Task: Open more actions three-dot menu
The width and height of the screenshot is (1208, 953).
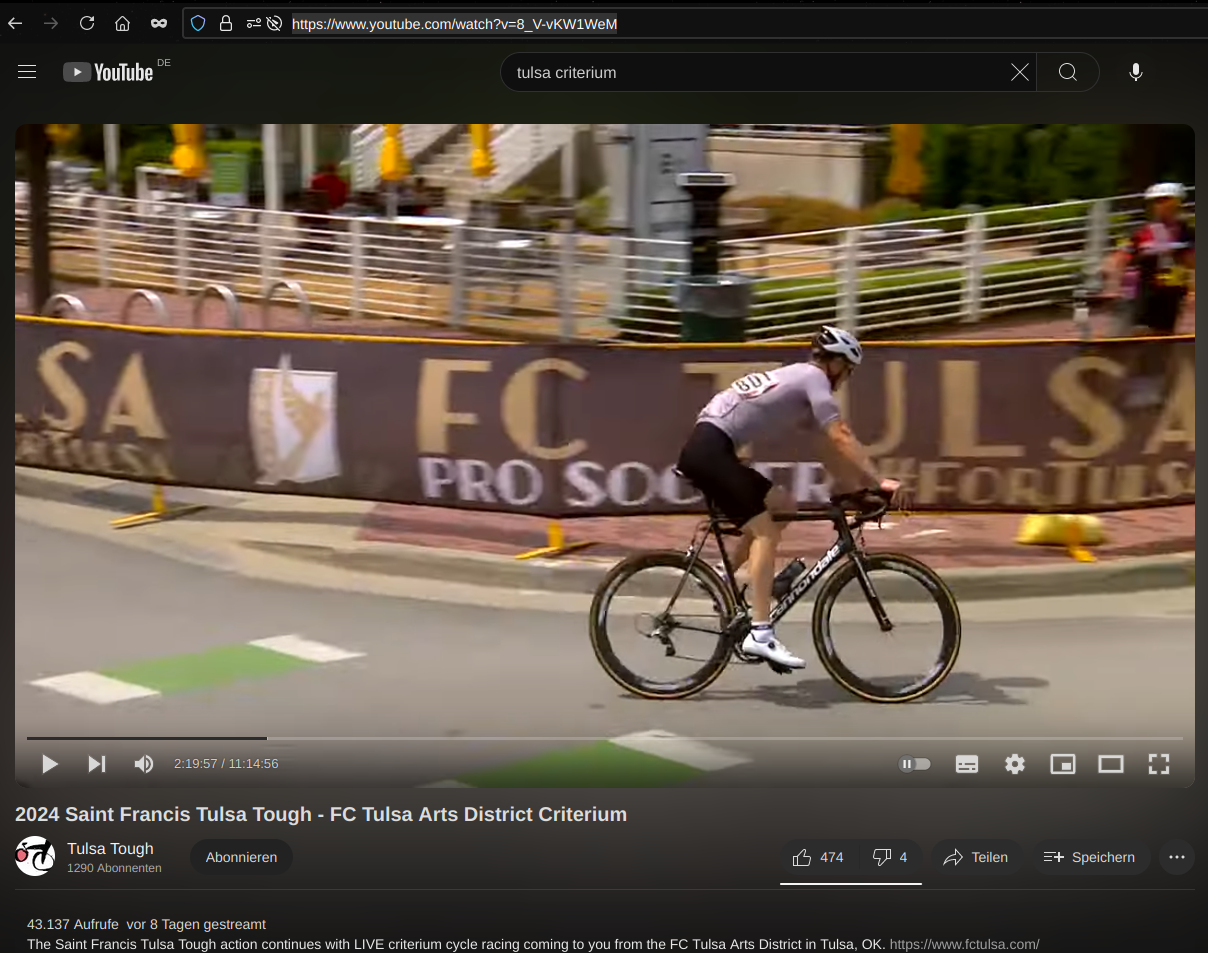Action: tap(1177, 857)
